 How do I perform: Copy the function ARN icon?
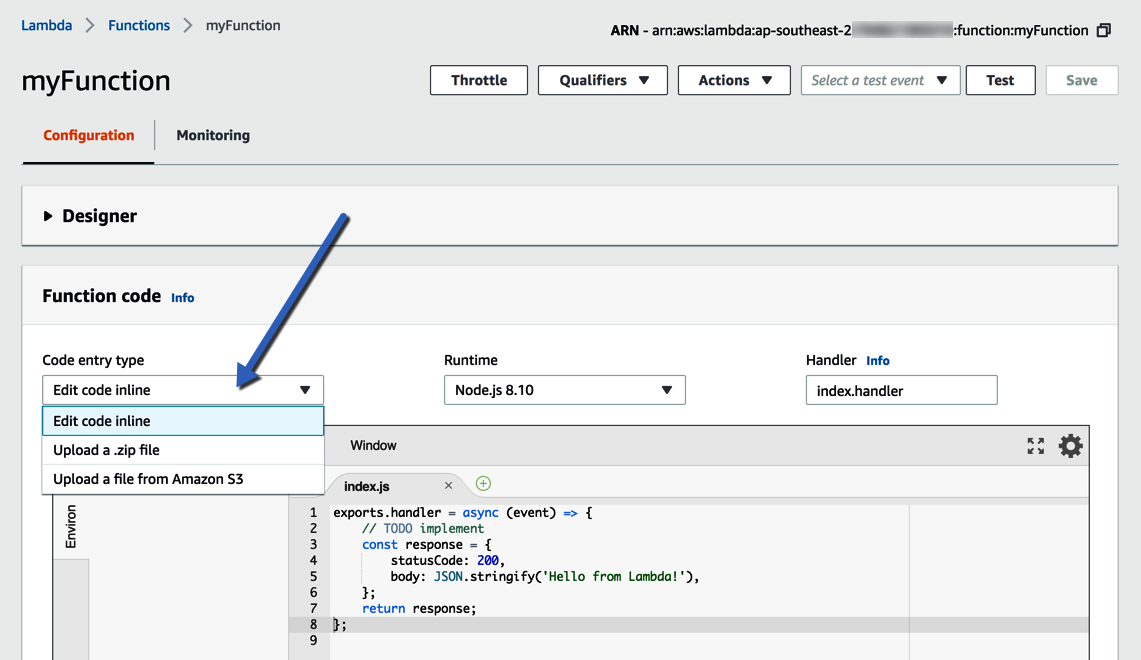coord(1104,30)
